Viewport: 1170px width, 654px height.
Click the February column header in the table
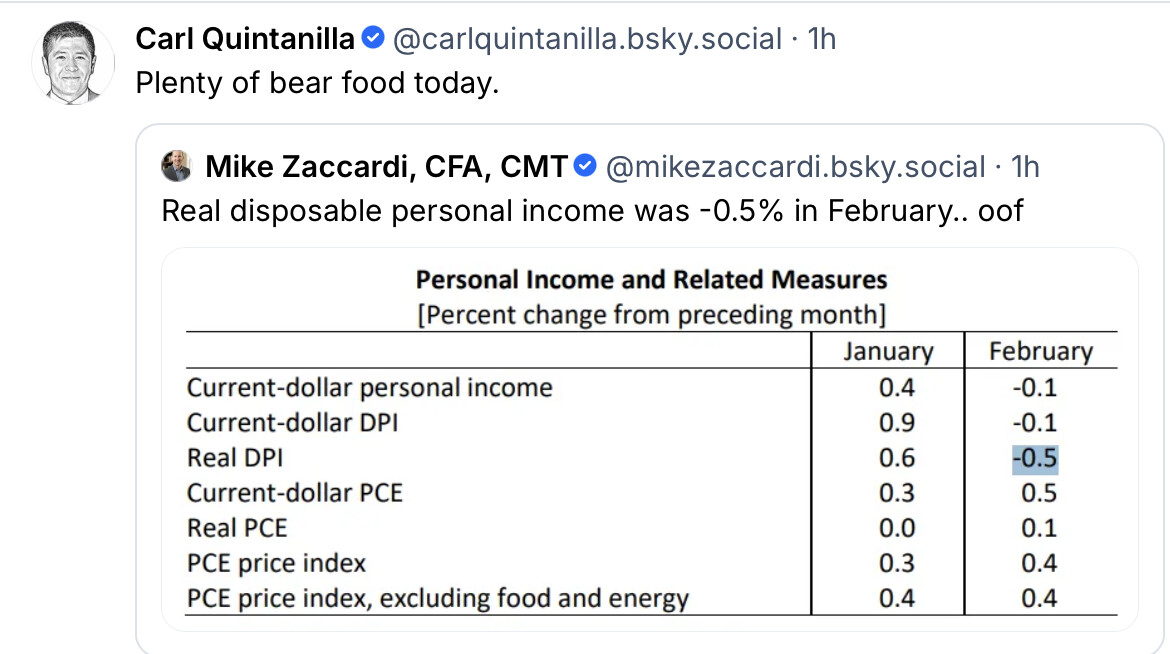(1040, 352)
